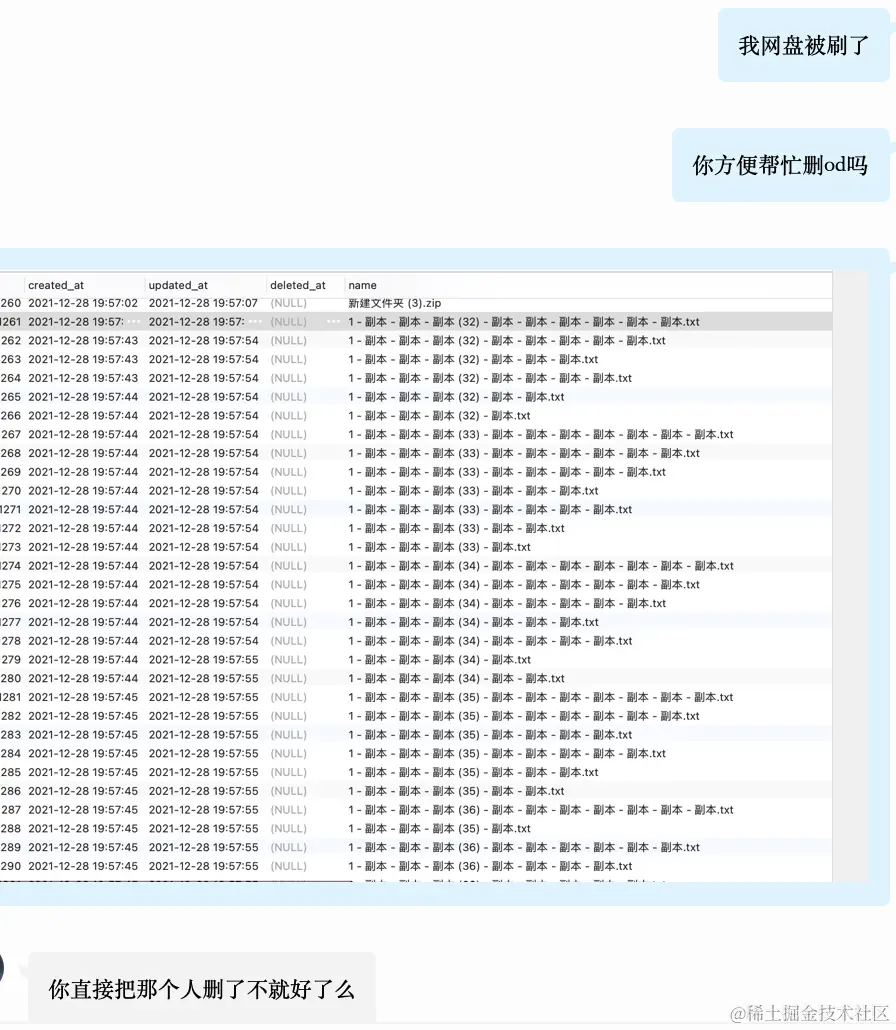896x1030 pixels.
Task: Select file name "1 - 副本 - 副本 - 副本 (34) - 副本.txt"
Action: pyautogui.click(x=439, y=660)
